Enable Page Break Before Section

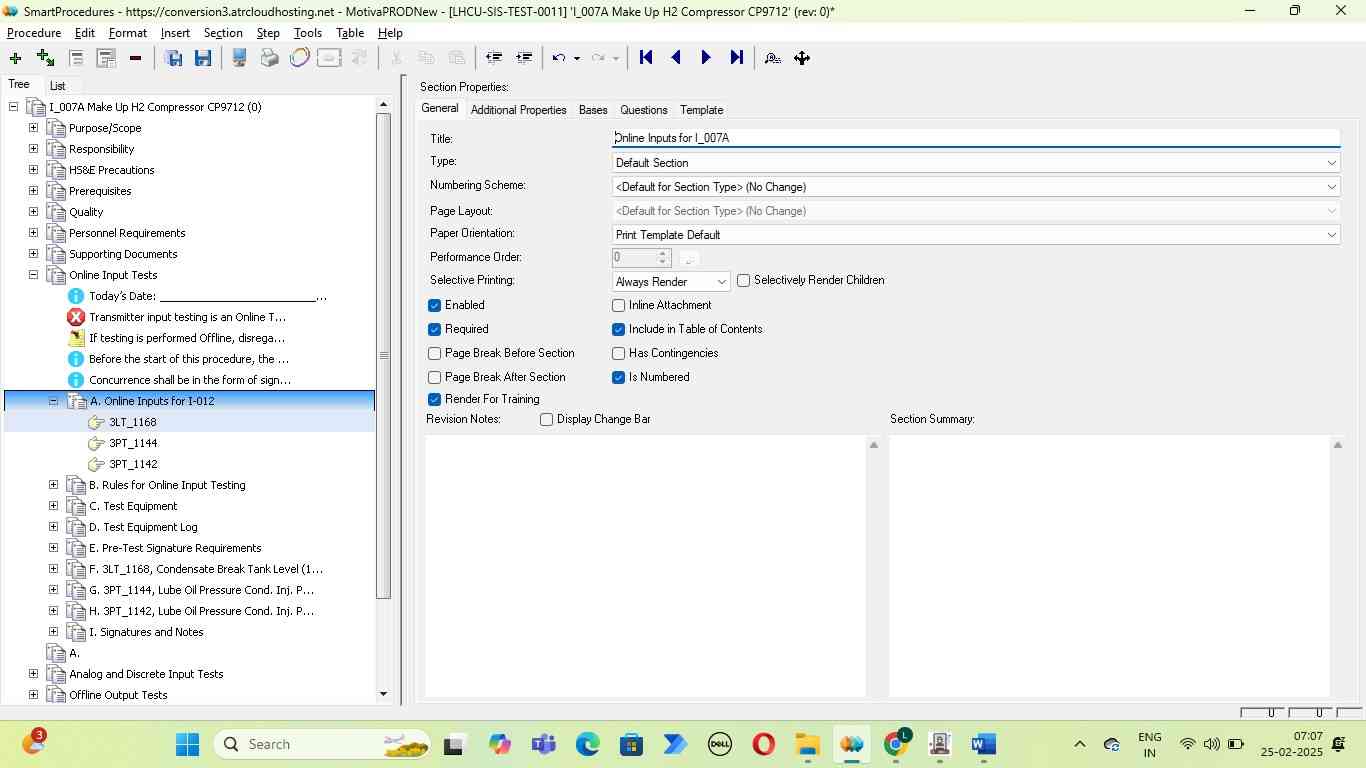[x=434, y=353]
